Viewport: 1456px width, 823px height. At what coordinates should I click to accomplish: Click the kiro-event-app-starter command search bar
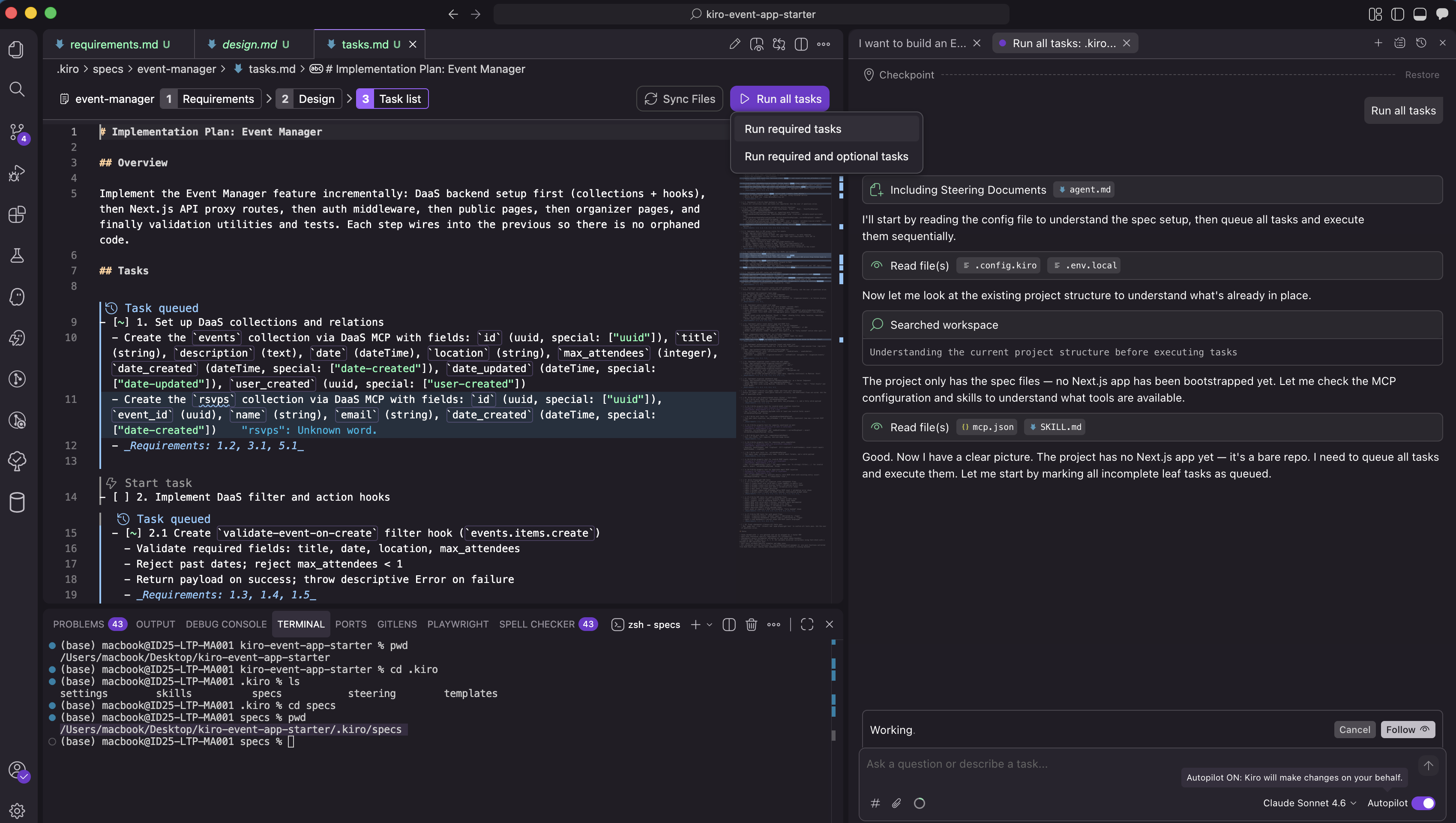tap(751, 14)
